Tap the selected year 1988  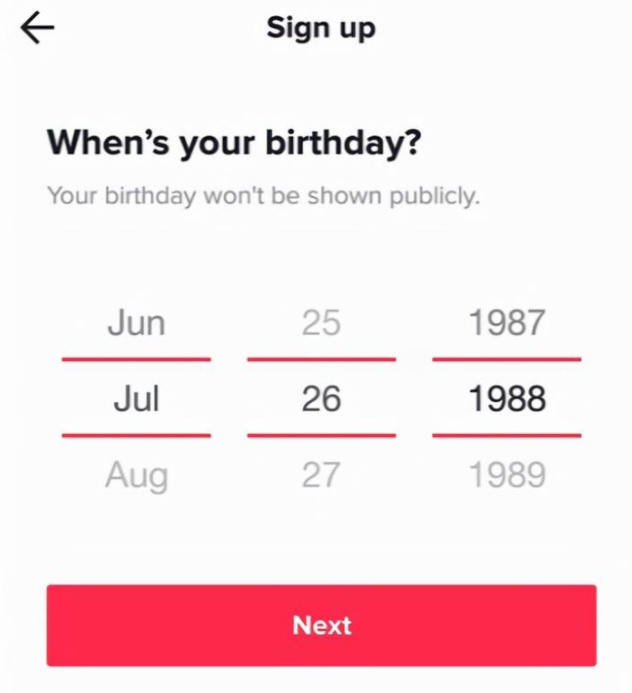(x=507, y=399)
